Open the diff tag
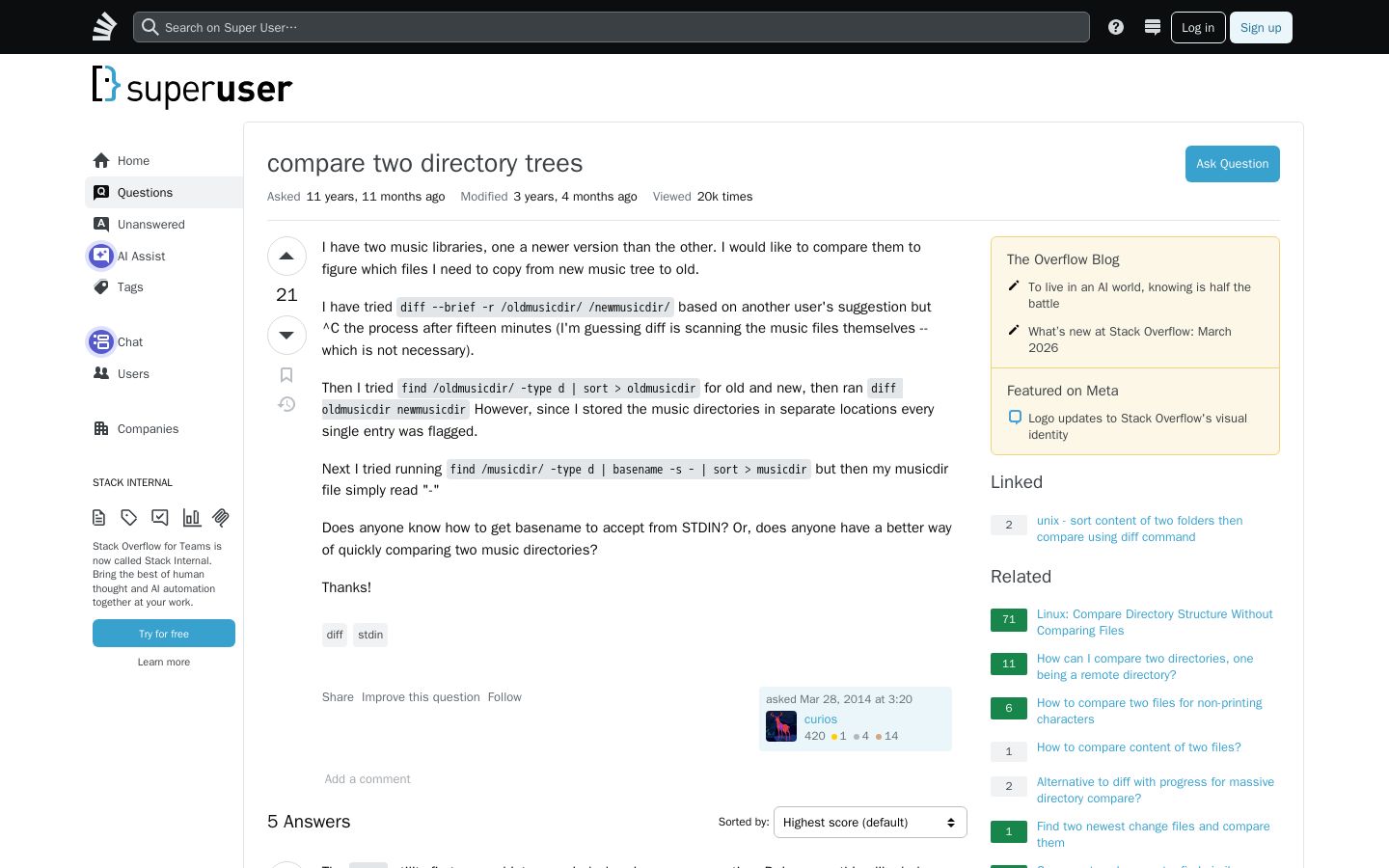Screen dimensions: 1389x868 coord(335,635)
